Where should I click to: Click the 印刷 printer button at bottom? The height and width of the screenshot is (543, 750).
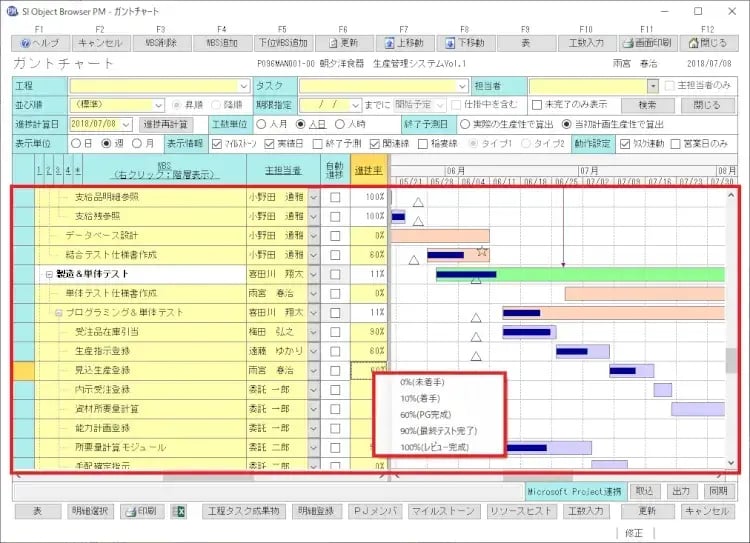(143, 511)
